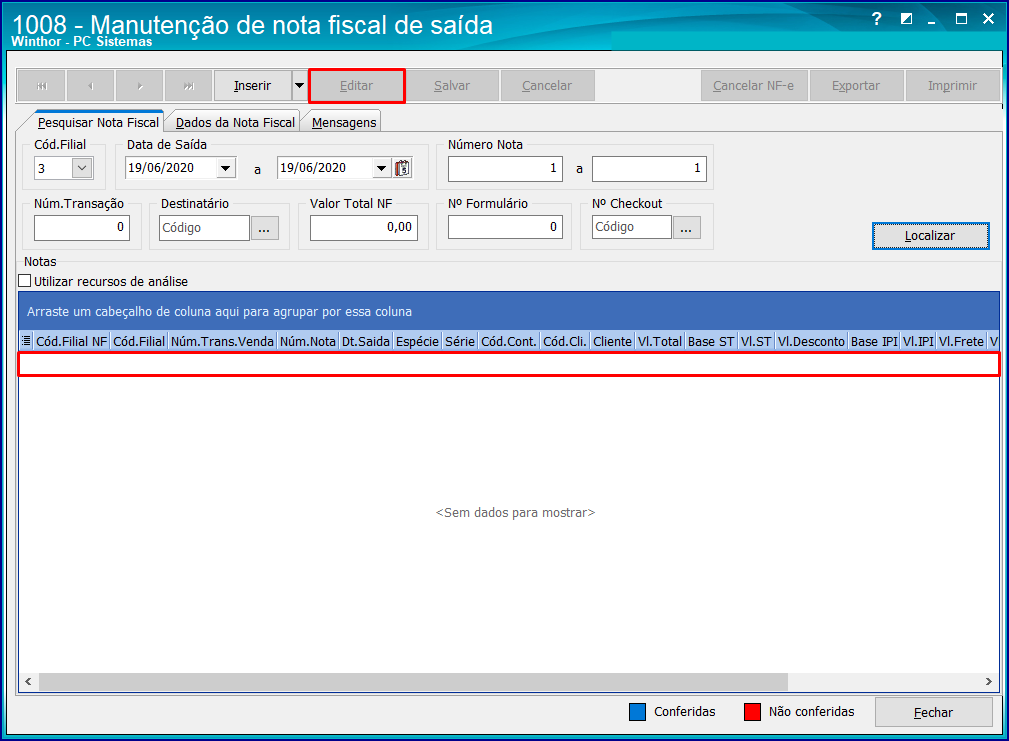
Task: Click the next record arrow icon
Action: point(139,85)
